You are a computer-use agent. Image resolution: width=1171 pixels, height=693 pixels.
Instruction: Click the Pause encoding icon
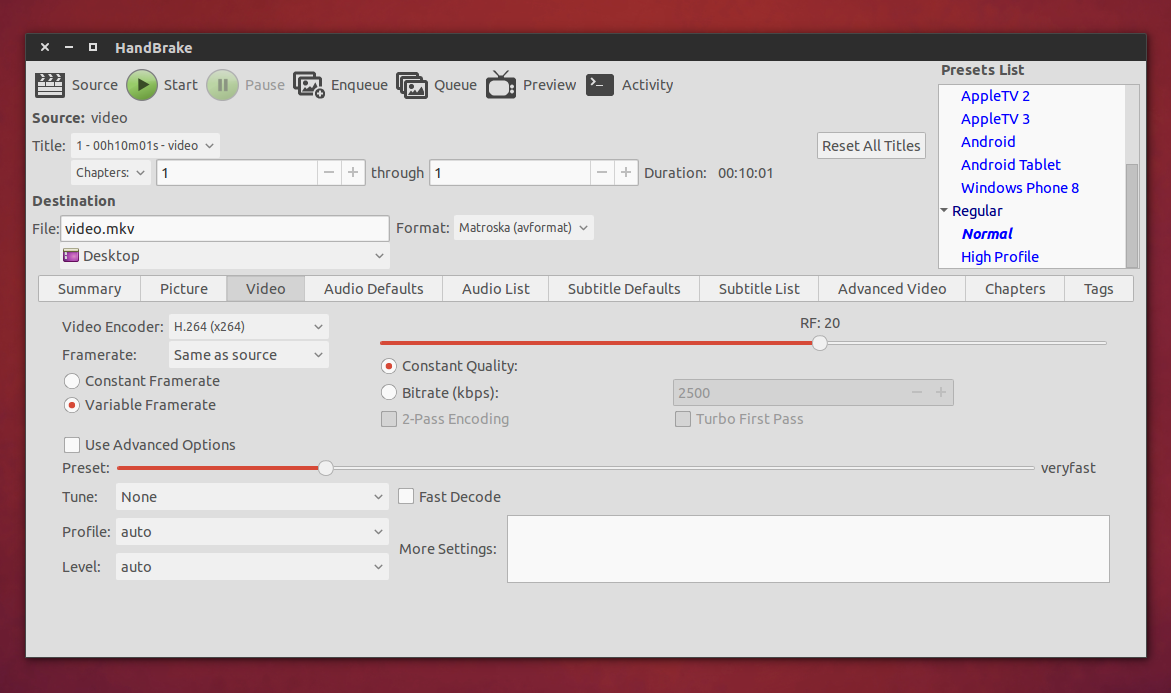pyautogui.click(x=223, y=85)
